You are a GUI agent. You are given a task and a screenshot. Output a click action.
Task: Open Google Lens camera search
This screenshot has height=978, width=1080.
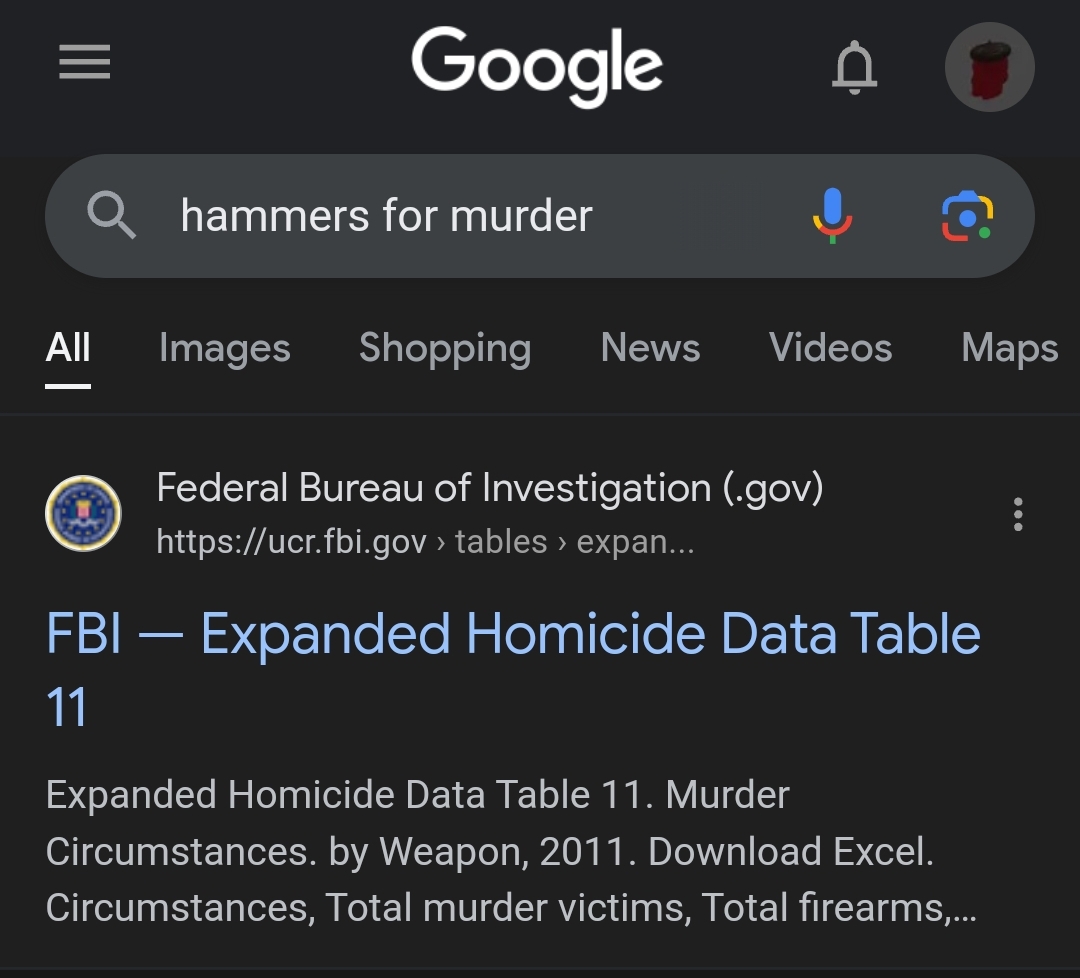tap(967, 215)
